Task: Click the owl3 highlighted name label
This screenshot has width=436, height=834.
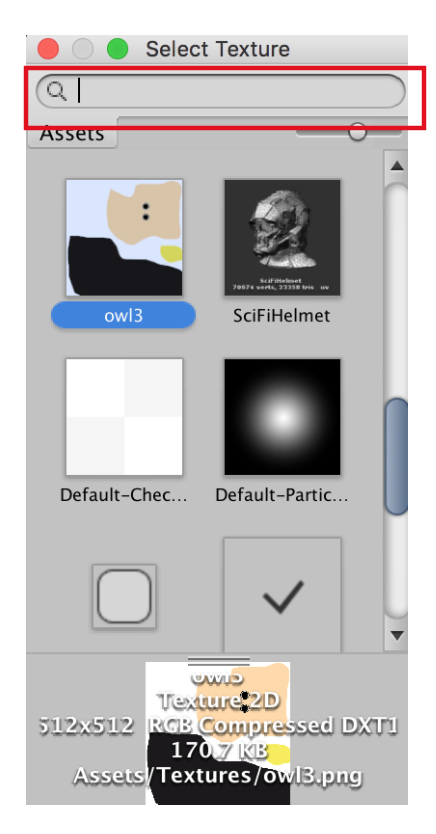Action: [123, 315]
